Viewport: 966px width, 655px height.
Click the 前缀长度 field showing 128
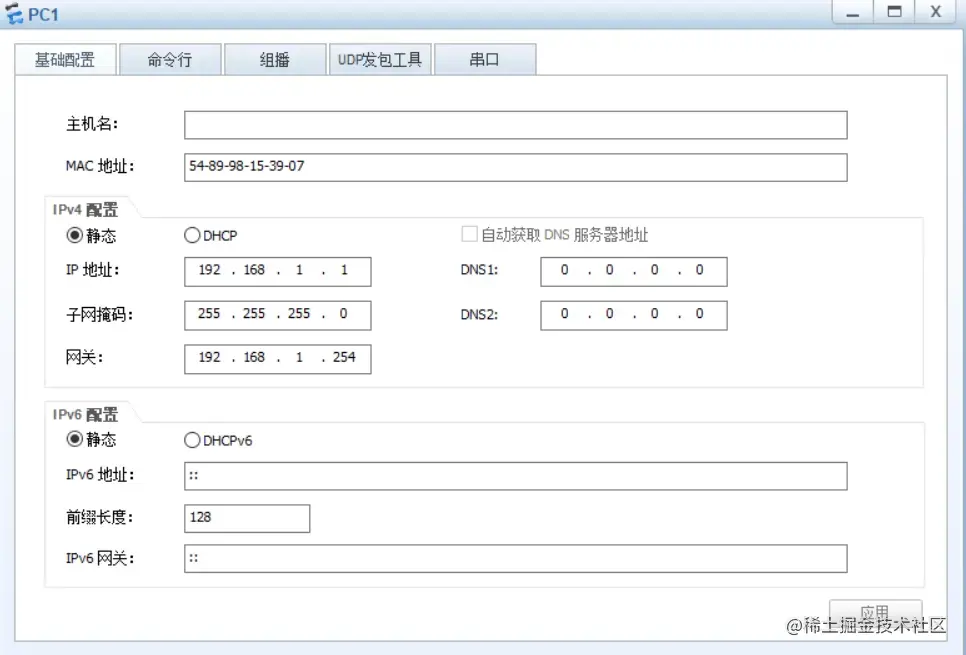click(x=247, y=519)
